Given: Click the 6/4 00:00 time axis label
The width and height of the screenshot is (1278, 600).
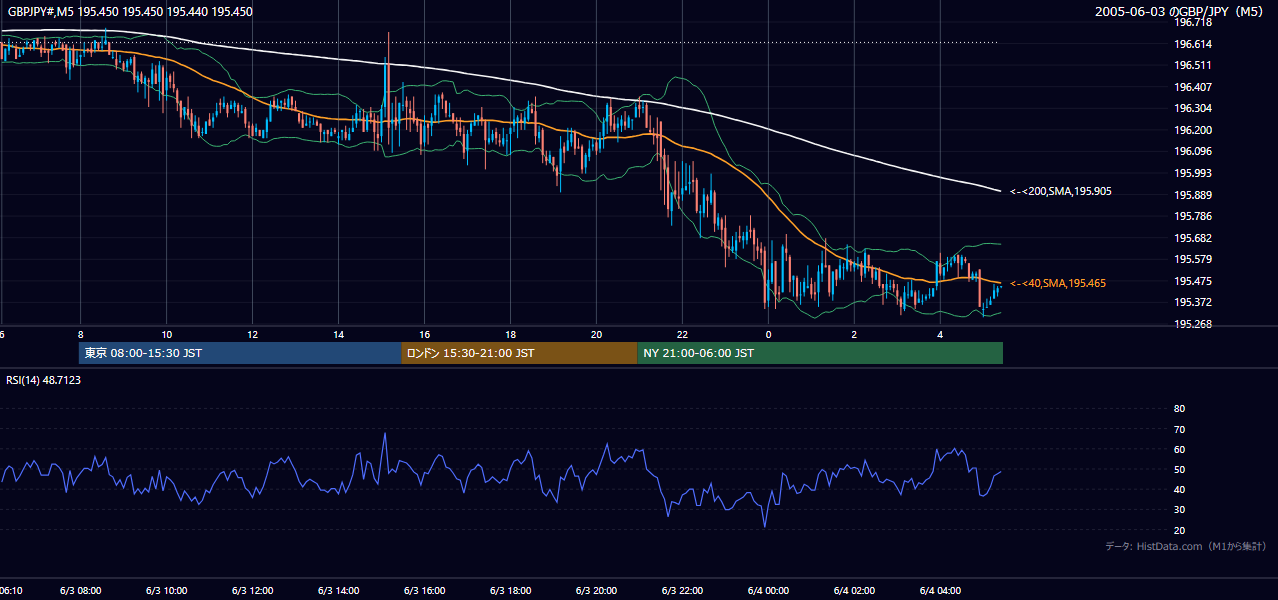Looking at the screenshot, I should pos(768,590).
